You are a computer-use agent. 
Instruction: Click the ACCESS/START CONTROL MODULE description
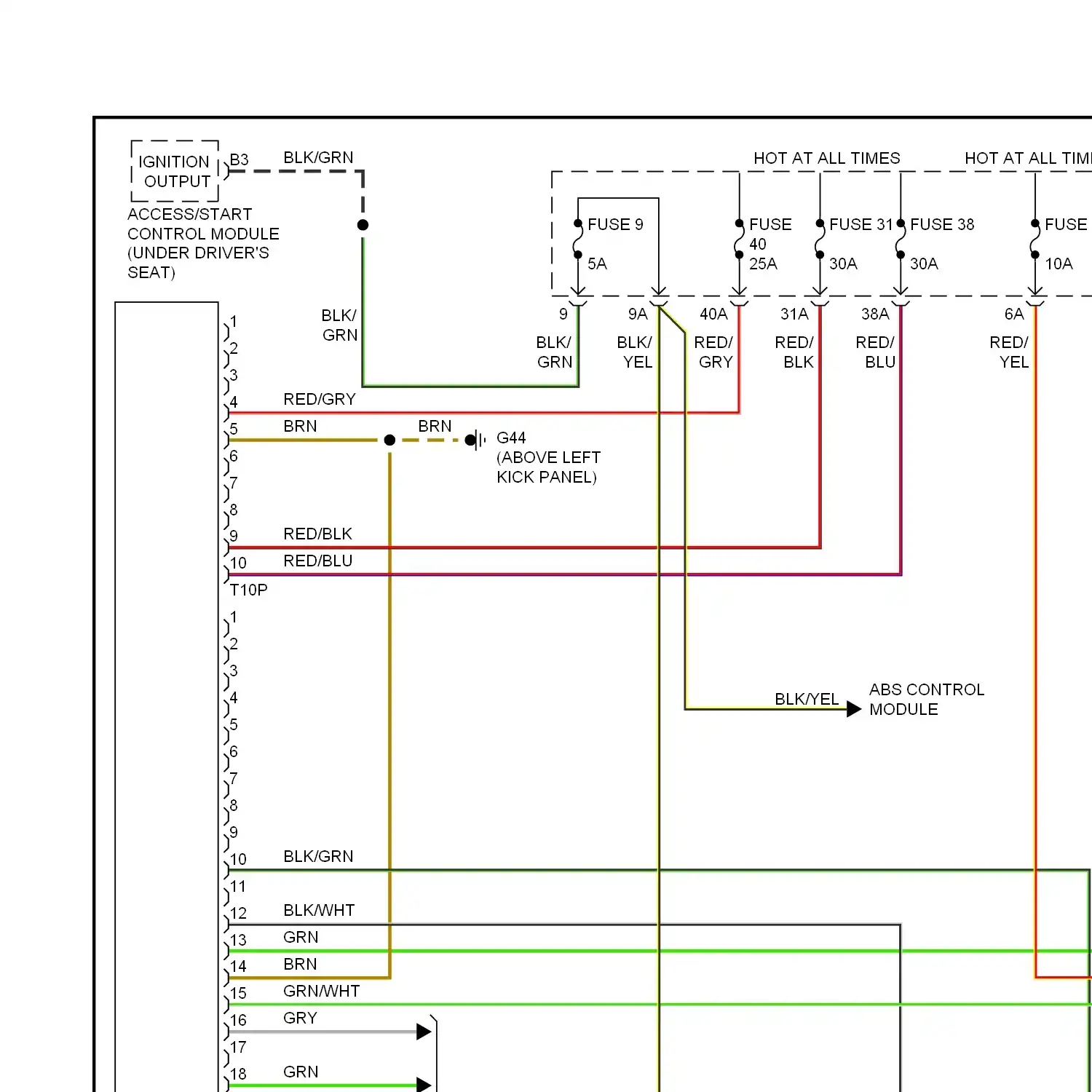203,243
